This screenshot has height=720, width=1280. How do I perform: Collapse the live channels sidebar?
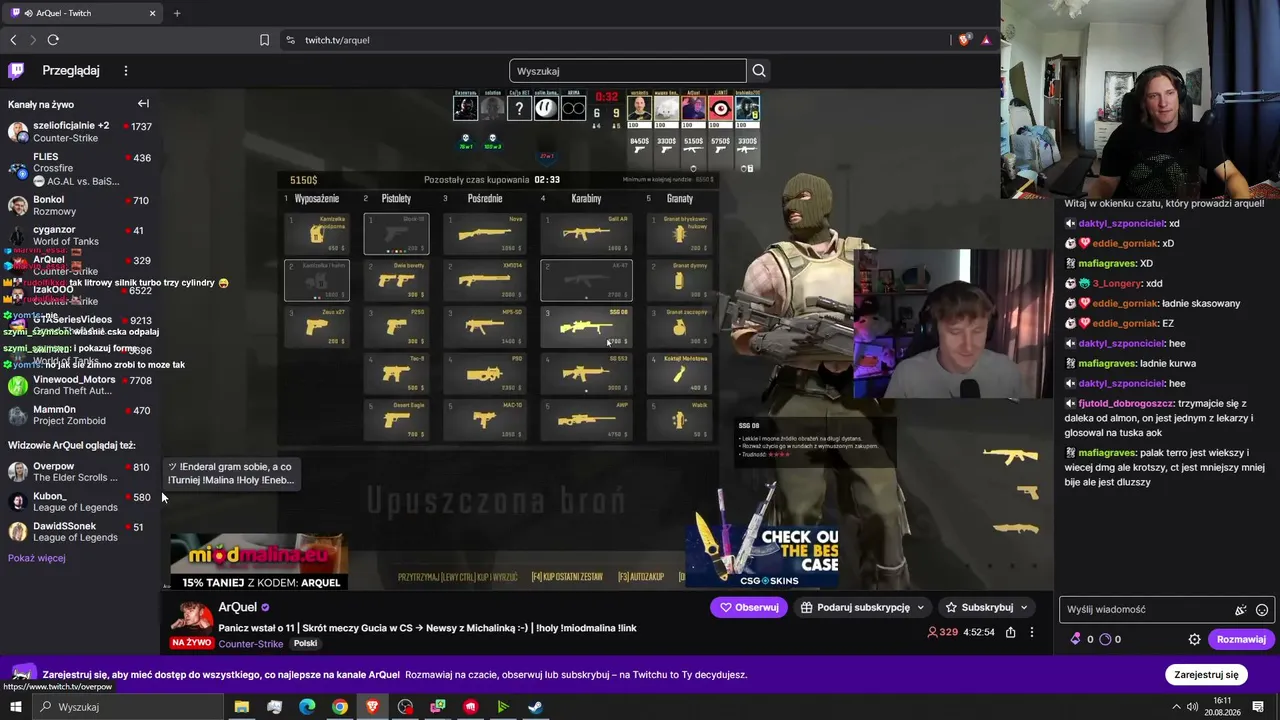pos(143,104)
